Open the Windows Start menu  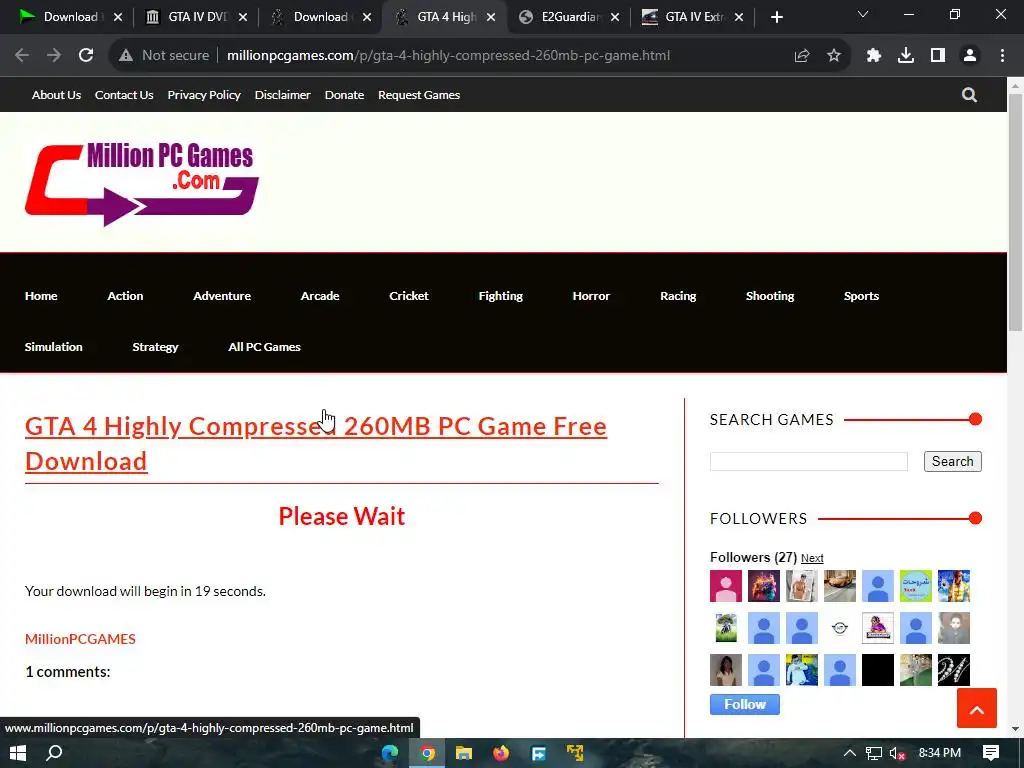[18, 753]
